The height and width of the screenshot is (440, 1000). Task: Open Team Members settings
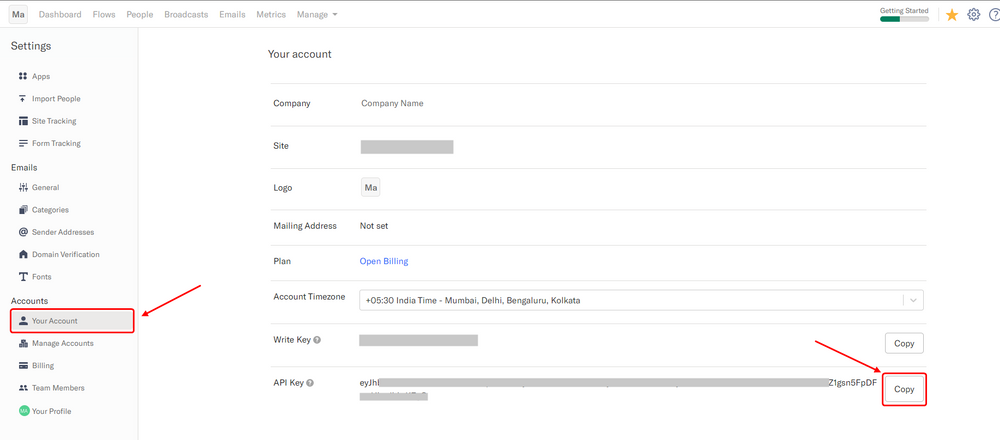(x=57, y=388)
